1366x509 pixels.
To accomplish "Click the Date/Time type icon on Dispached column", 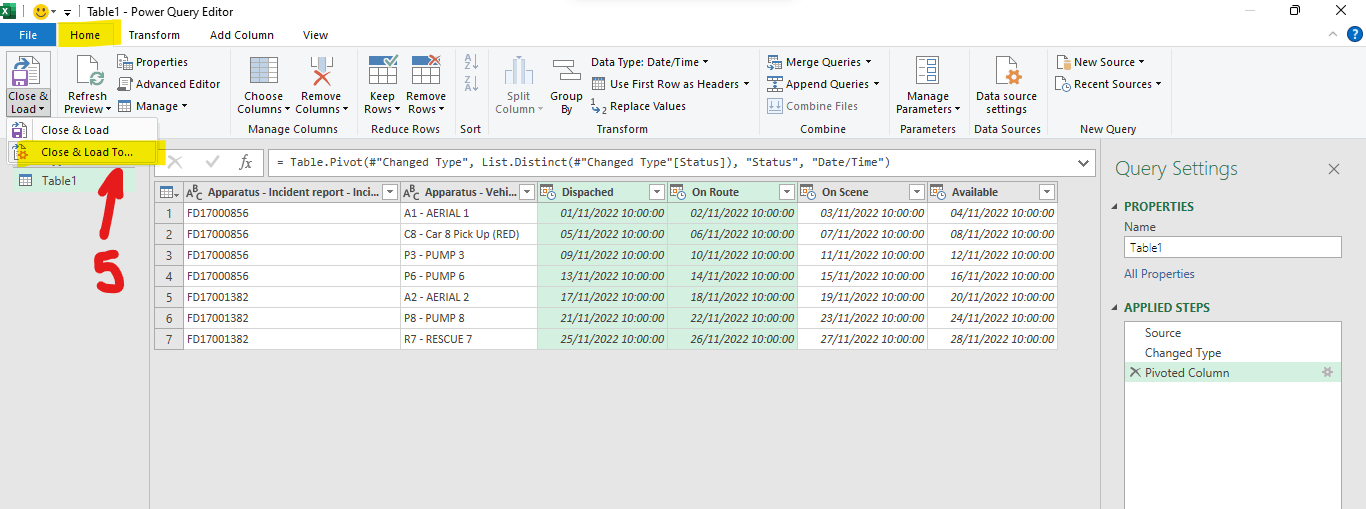I will click(x=548, y=192).
